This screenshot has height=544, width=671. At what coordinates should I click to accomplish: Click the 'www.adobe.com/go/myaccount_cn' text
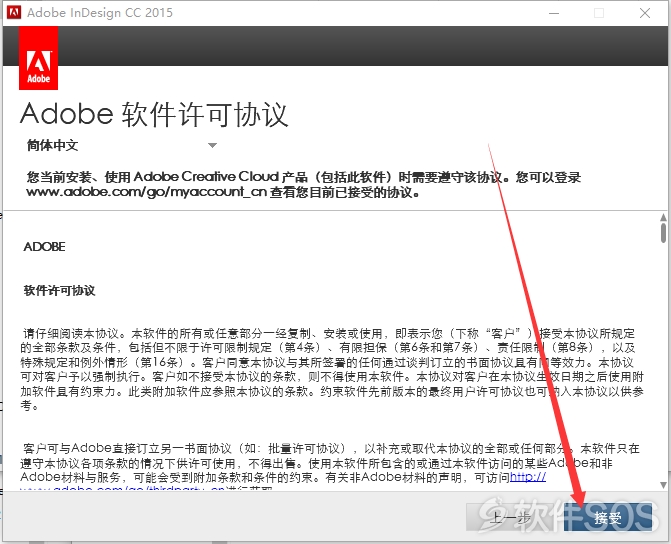146,192
